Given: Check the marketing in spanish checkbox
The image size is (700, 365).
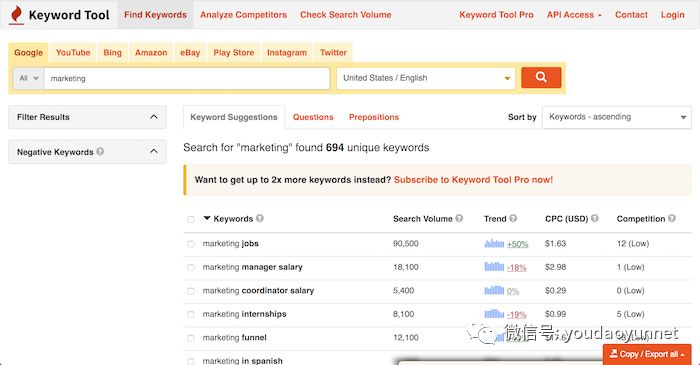Looking at the screenshot, I should click(x=191, y=361).
